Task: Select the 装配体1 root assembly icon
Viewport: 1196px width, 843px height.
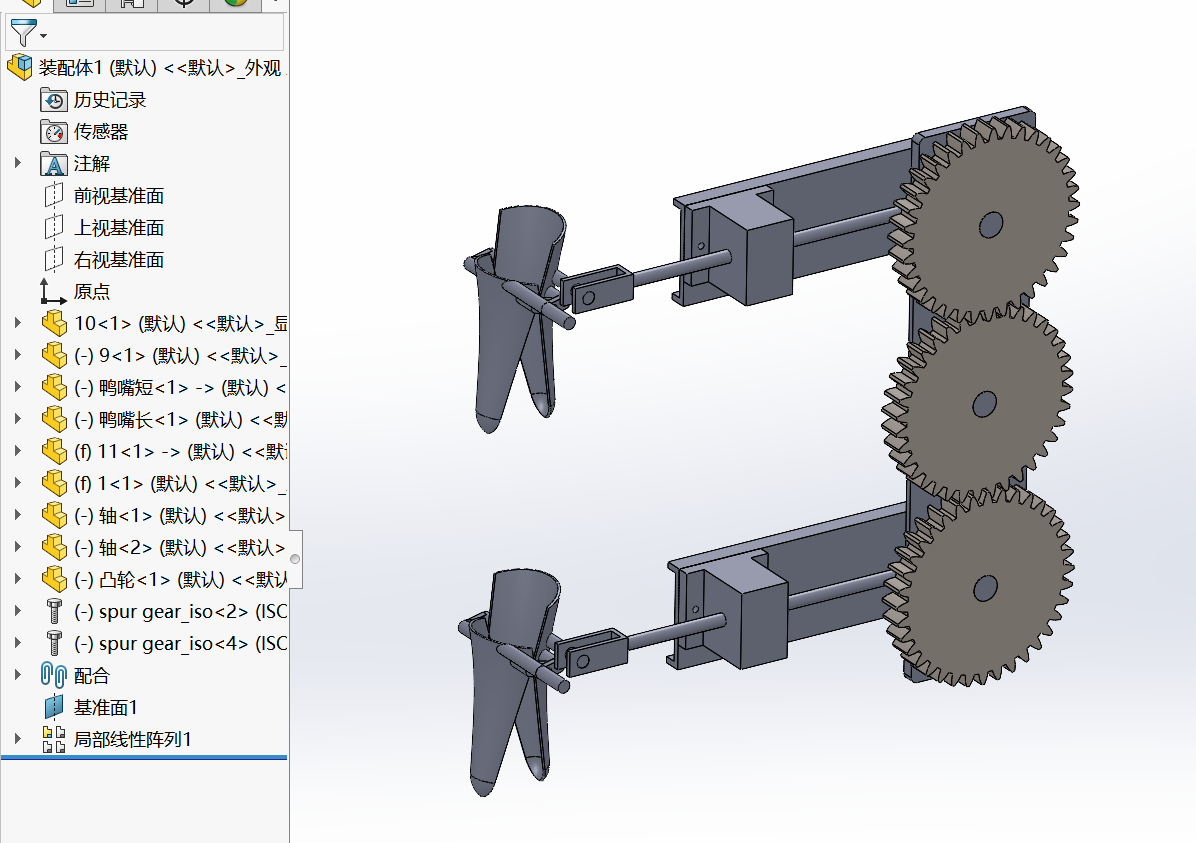Action: coord(20,67)
